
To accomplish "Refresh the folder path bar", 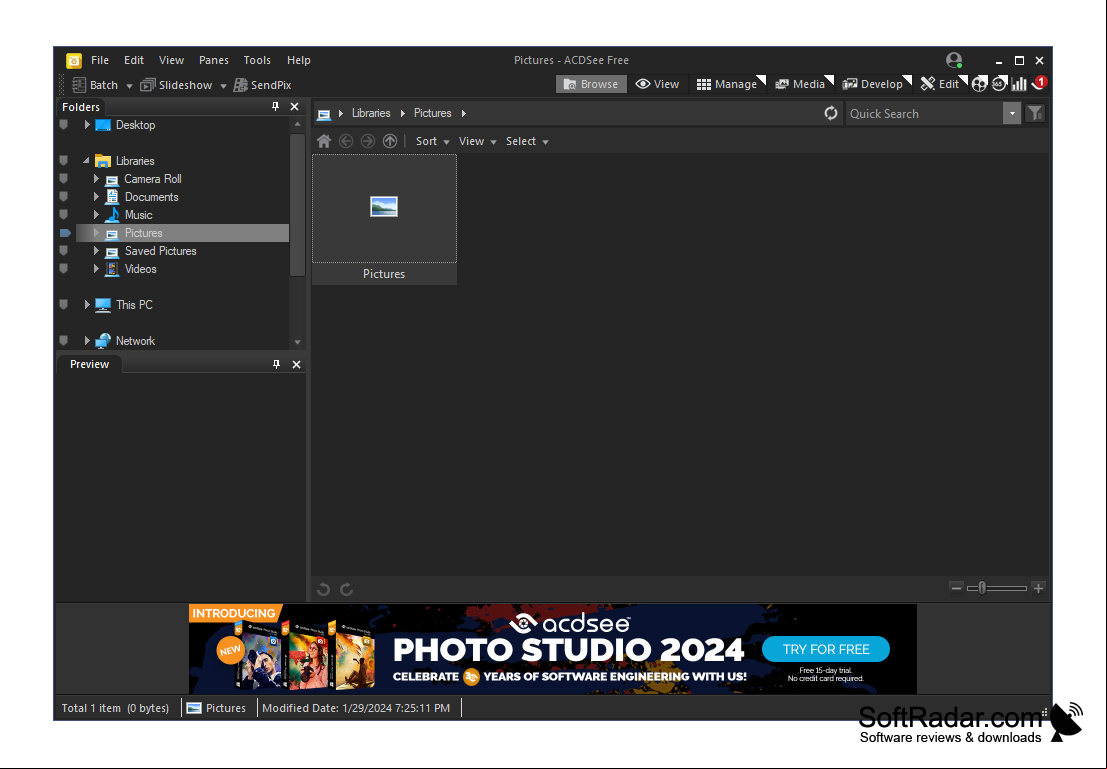I will pos(831,113).
